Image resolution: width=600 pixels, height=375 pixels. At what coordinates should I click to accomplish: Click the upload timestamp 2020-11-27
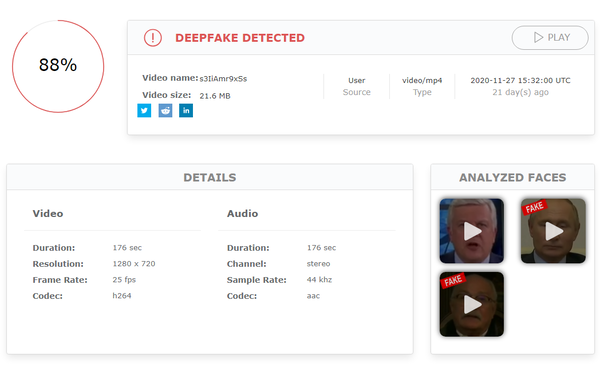pos(520,80)
